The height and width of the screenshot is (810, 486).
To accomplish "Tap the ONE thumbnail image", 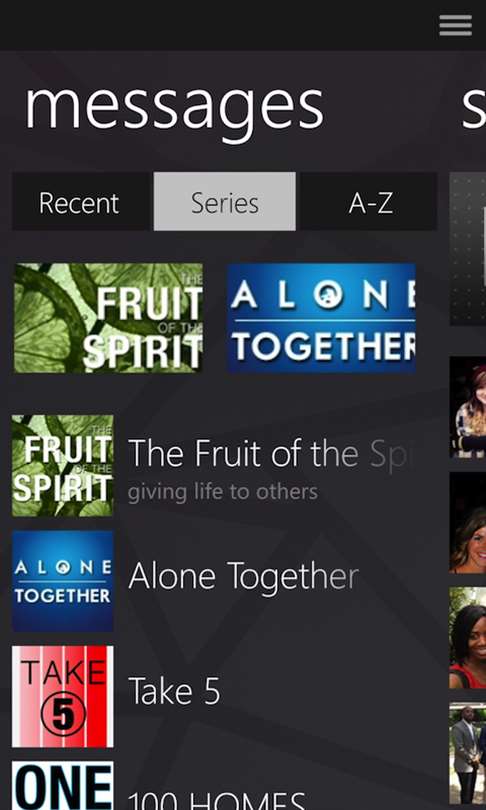I will 62,785.
